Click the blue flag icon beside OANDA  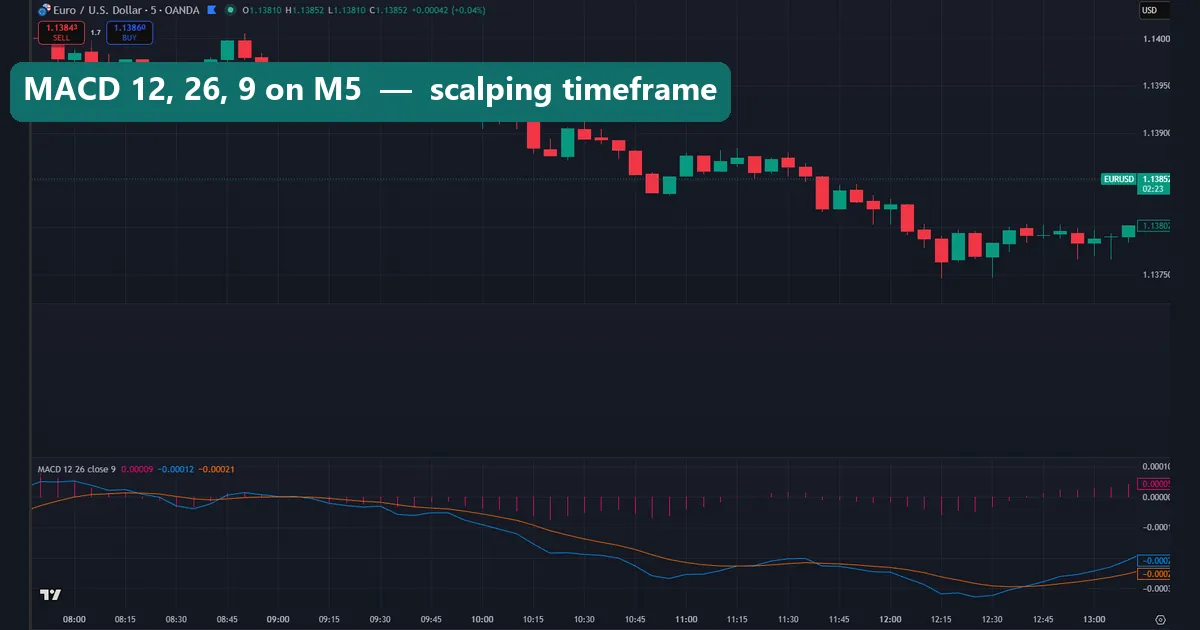(211, 10)
